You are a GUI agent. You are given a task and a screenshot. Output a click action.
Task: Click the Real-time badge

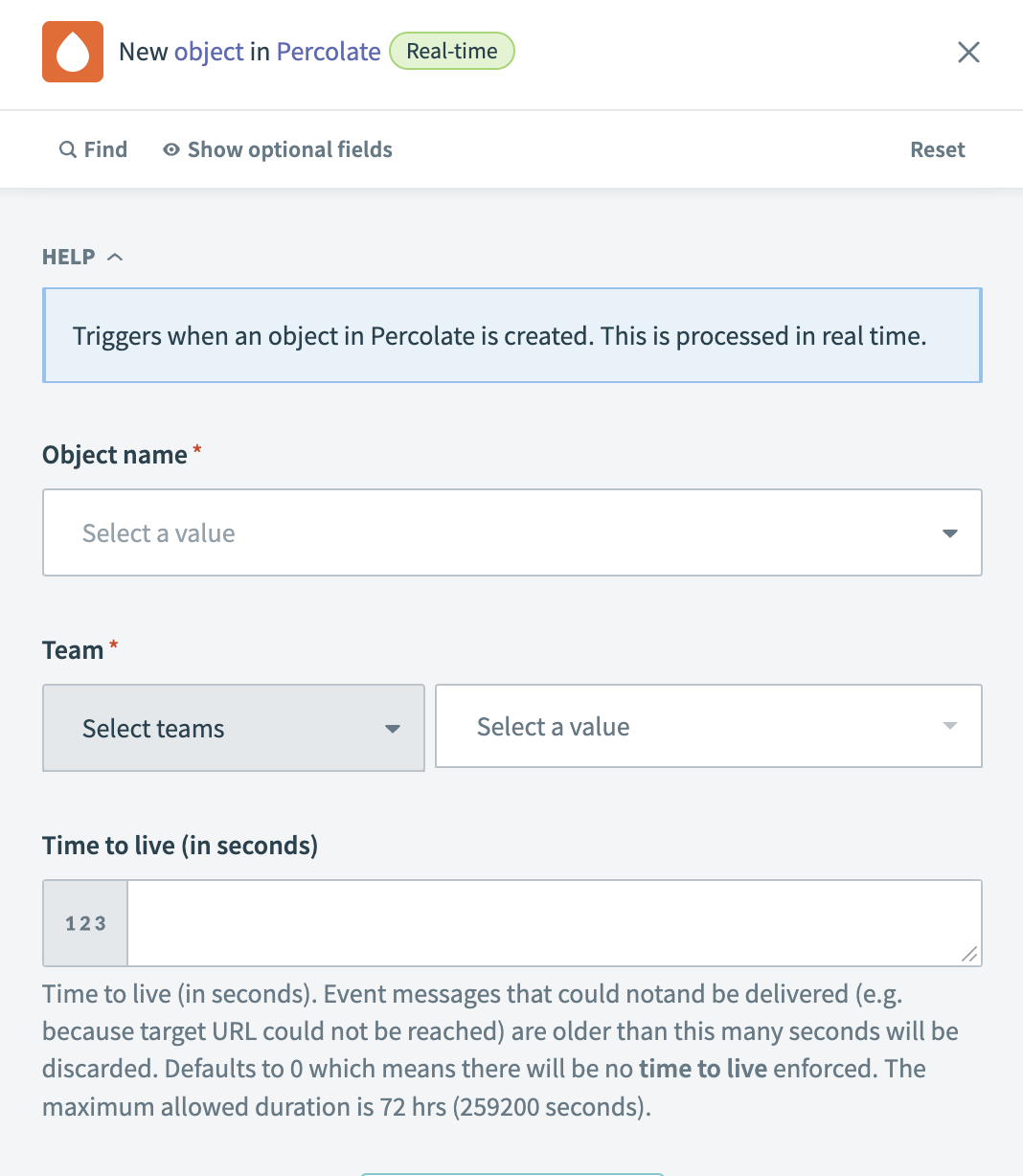point(451,52)
